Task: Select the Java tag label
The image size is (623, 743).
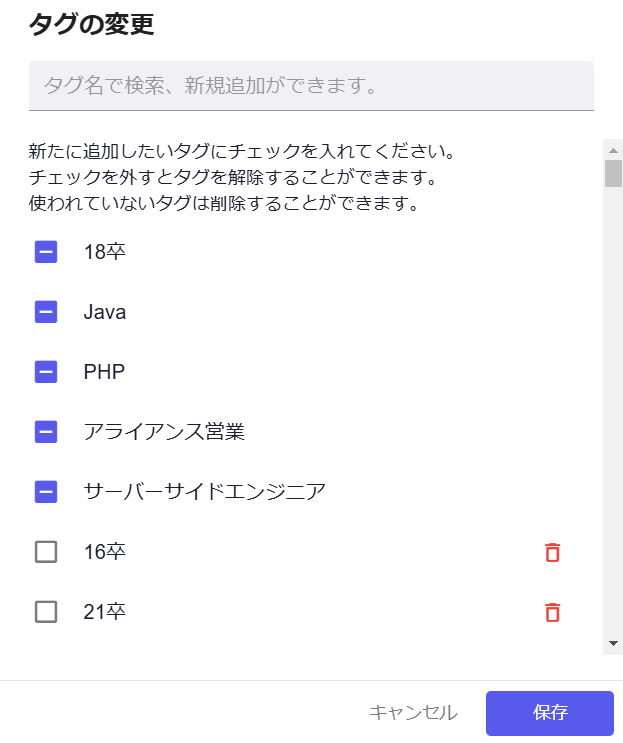Action: click(x=105, y=312)
